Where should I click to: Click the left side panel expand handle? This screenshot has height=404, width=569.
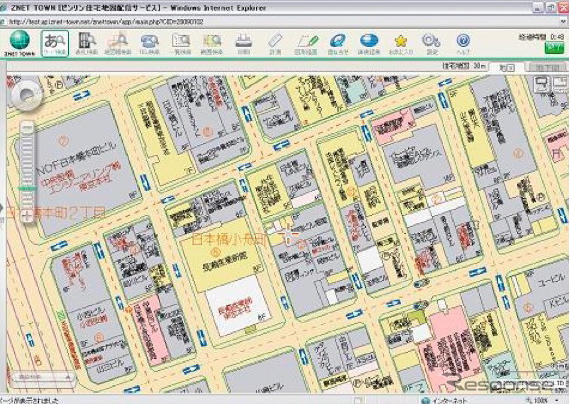tap(2, 209)
